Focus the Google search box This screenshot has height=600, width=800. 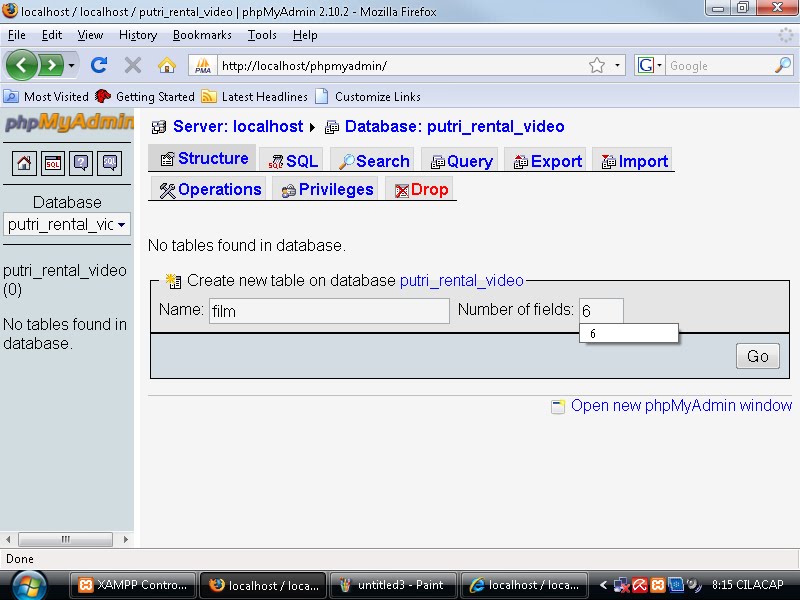click(x=719, y=66)
